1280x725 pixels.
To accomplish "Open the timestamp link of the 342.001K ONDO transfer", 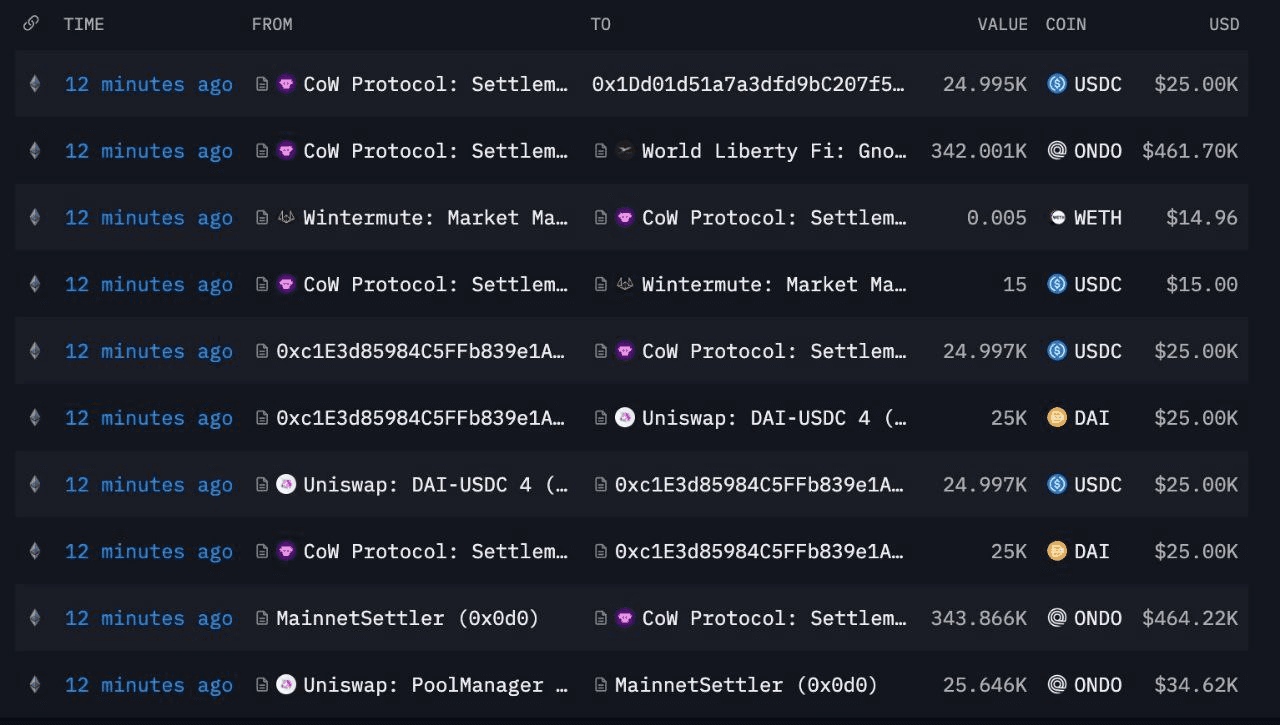I will click(149, 151).
